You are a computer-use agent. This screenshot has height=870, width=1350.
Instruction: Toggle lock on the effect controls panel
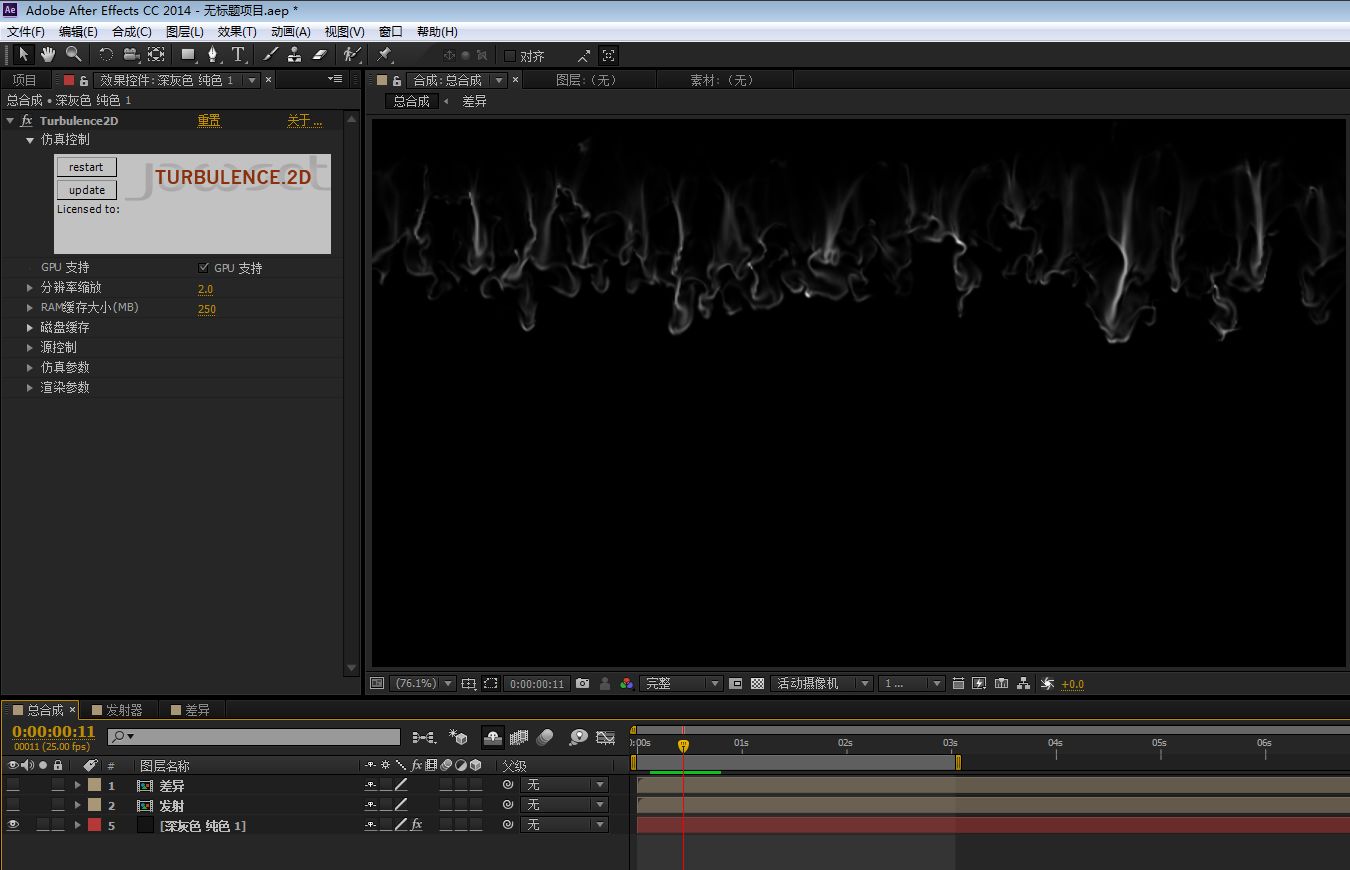click(84, 81)
